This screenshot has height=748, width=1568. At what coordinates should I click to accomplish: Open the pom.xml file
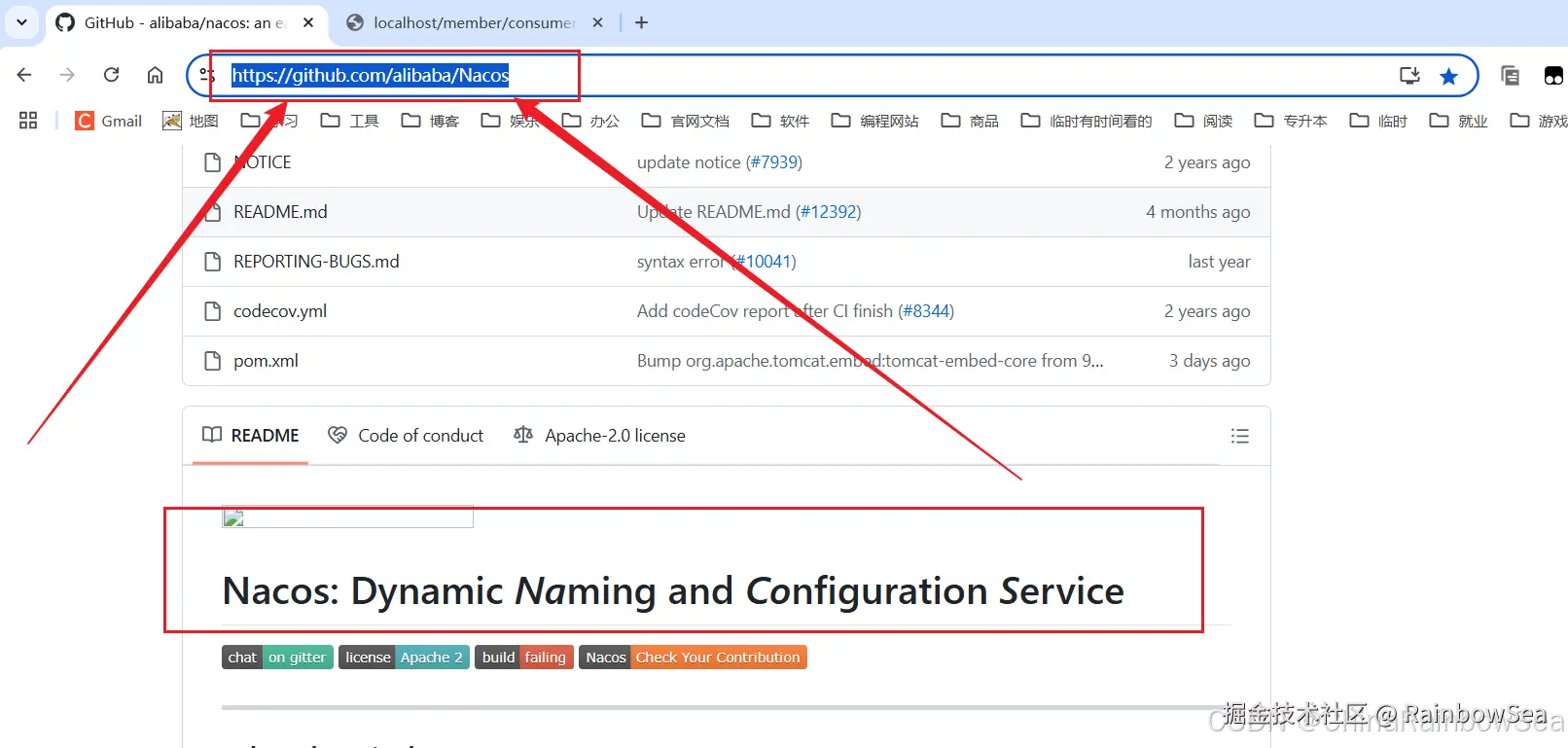click(266, 361)
